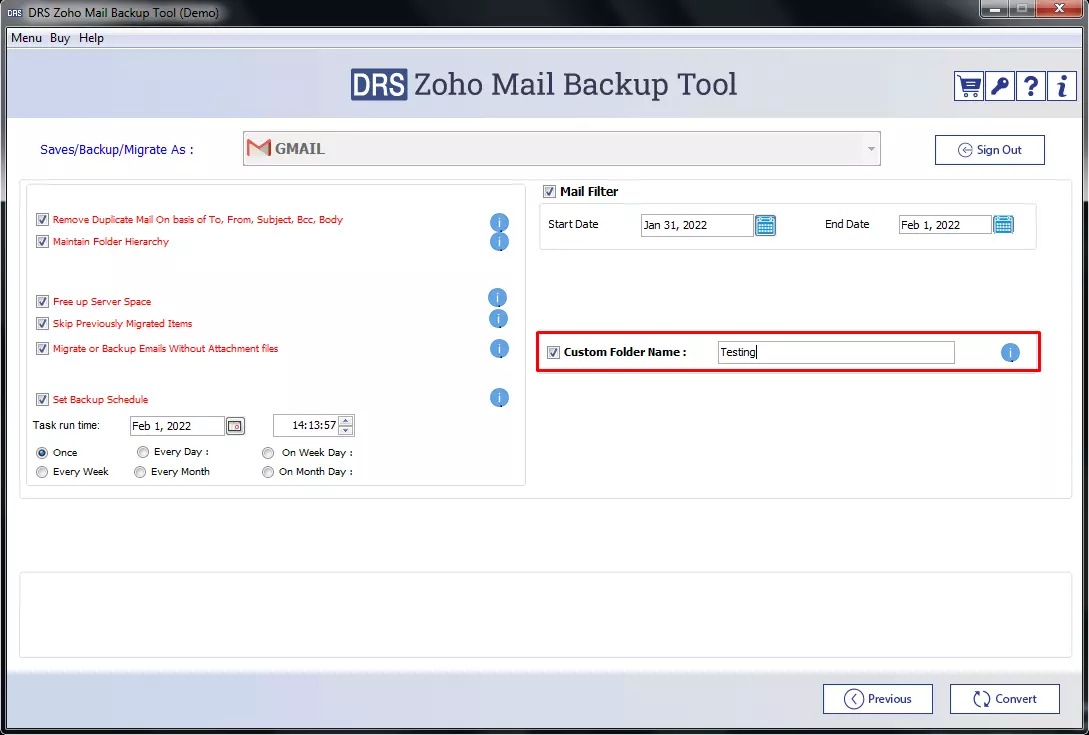1089x735 pixels.
Task: Toggle Maintain Folder Hierarchy checkbox
Action: pyautogui.click(x=42, y=242)
